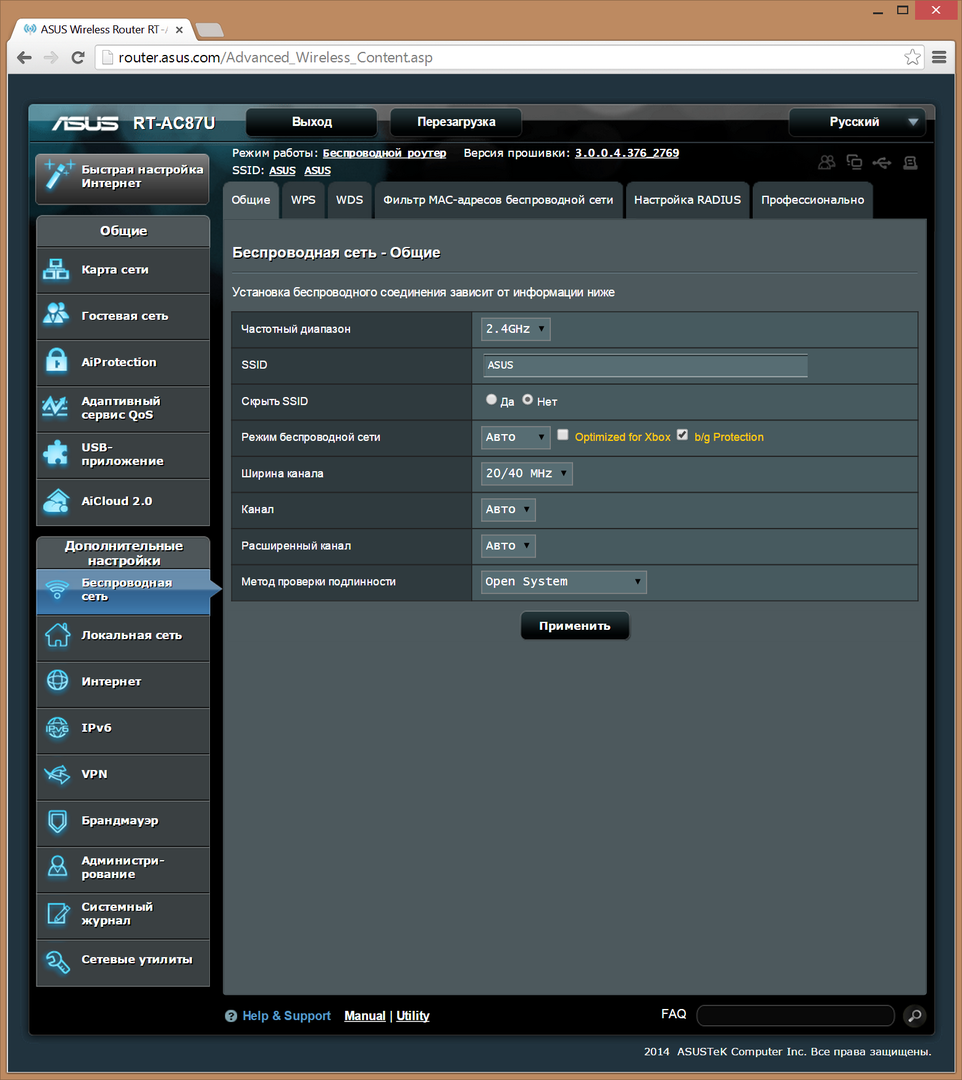Click the USB status icon in header
Image resolution: width=962 pixels, height=1080 pixels.
[x=881, y=162]
